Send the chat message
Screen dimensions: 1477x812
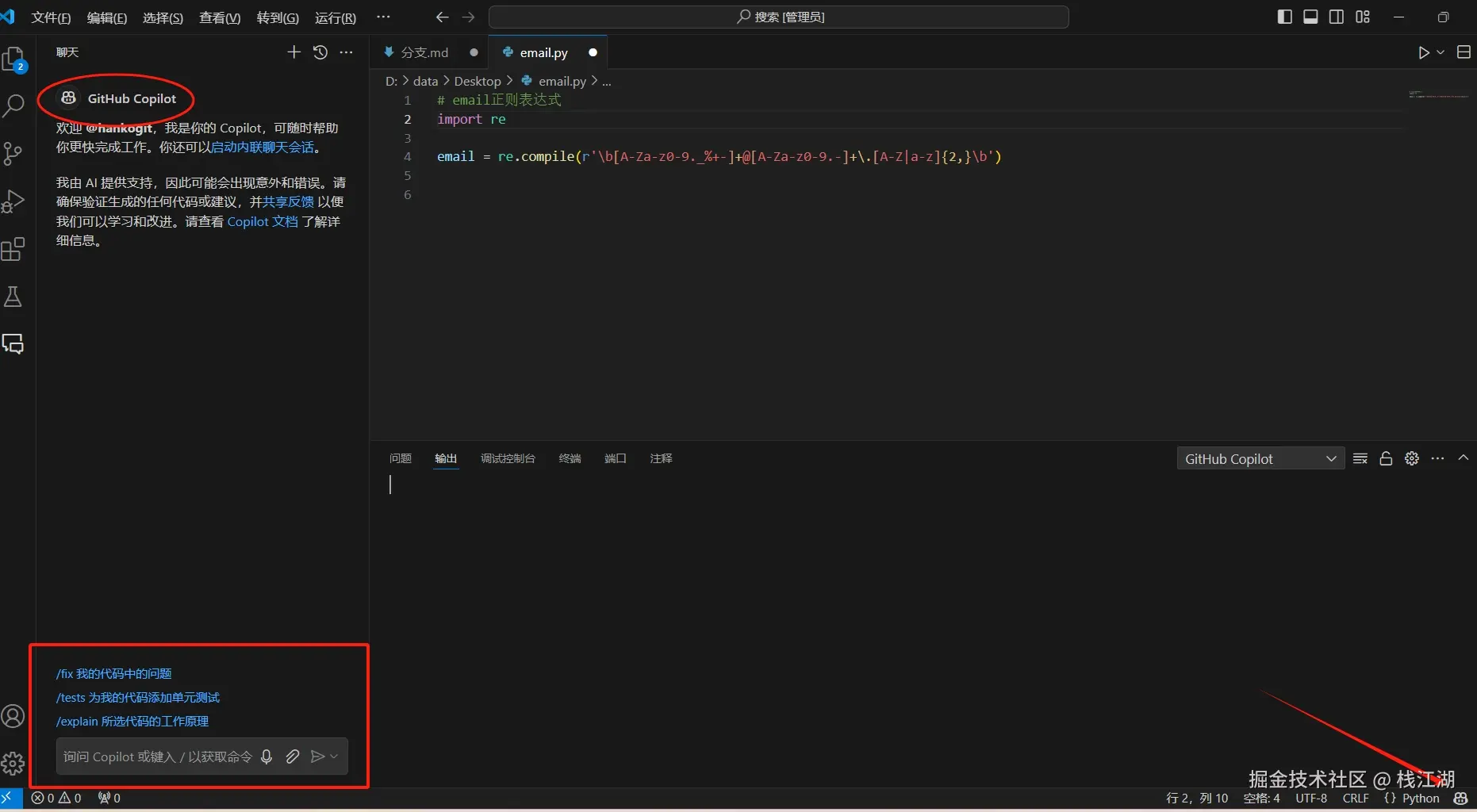(x=317, y=756)
